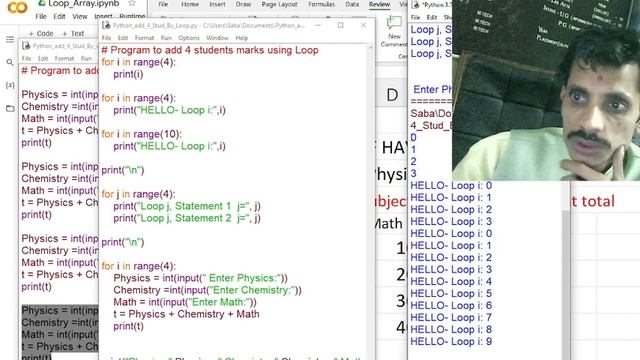Switch to Excel Page Layout tab
Screen dimensions: 640x360
(279, 4)
